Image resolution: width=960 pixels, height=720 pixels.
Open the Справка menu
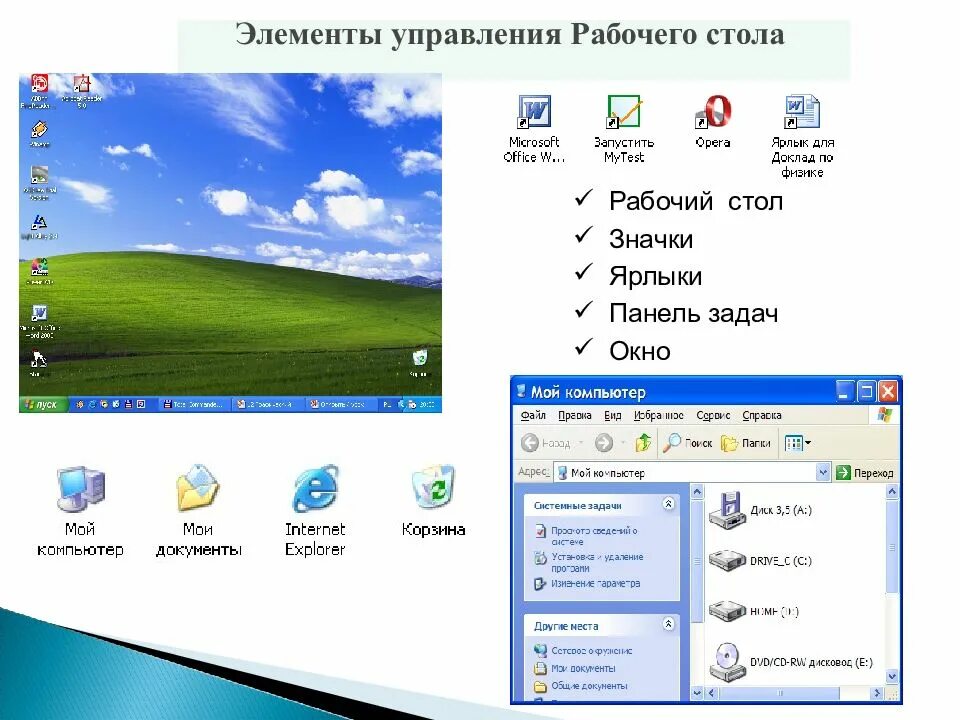pos(762,415)
